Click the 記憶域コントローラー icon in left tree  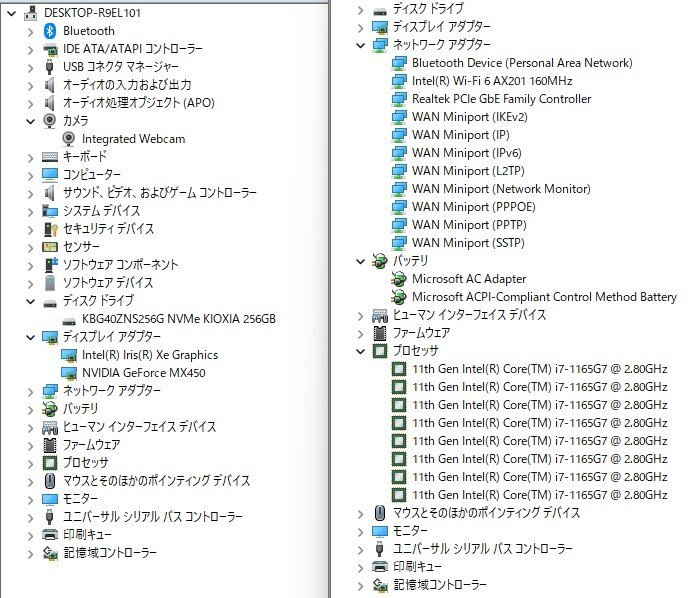point(50,553)
